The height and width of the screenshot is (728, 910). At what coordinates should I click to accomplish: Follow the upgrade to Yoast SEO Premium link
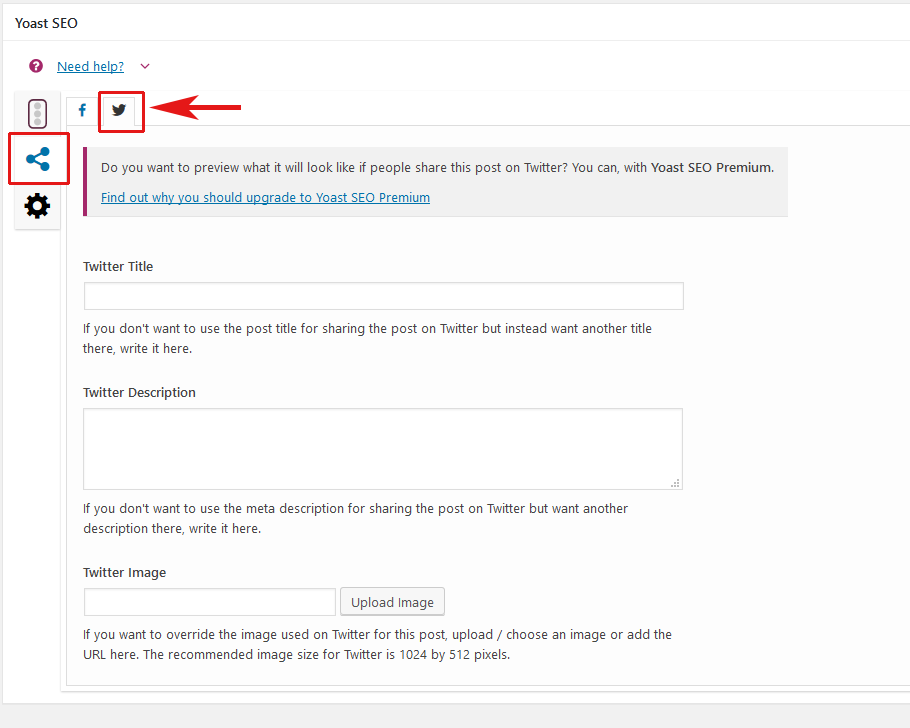coord(265,197)
